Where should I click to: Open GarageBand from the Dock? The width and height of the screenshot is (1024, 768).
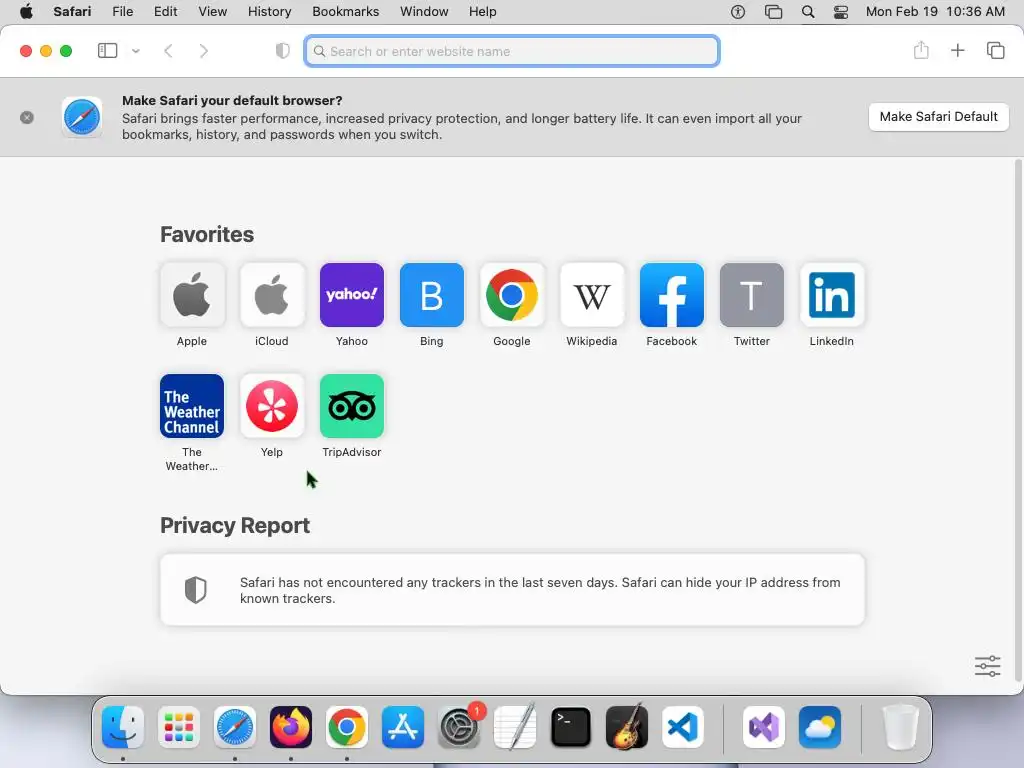point(627,727)
